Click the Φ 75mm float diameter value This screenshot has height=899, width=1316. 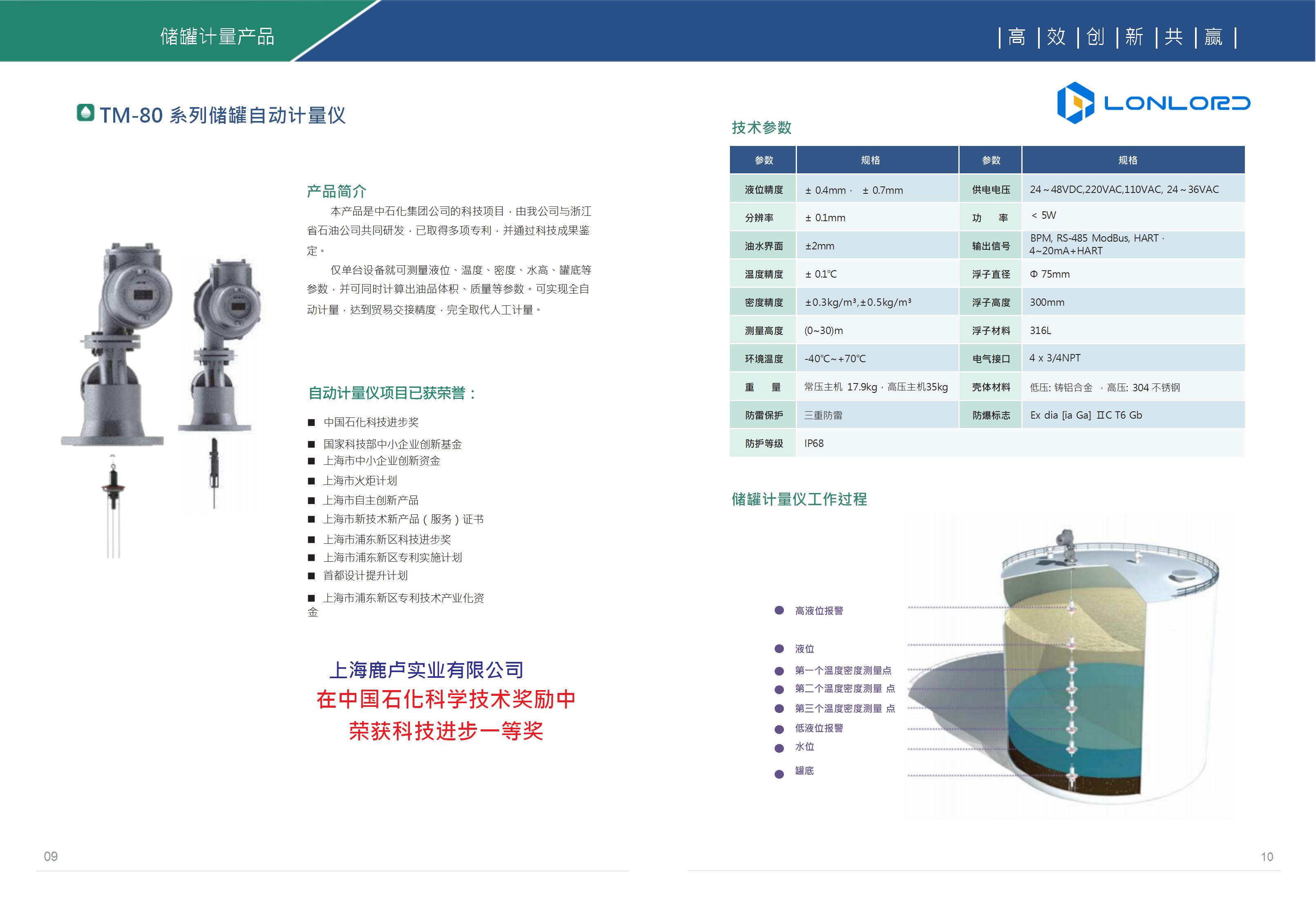pyautogui.click(x=1050, y=274)
